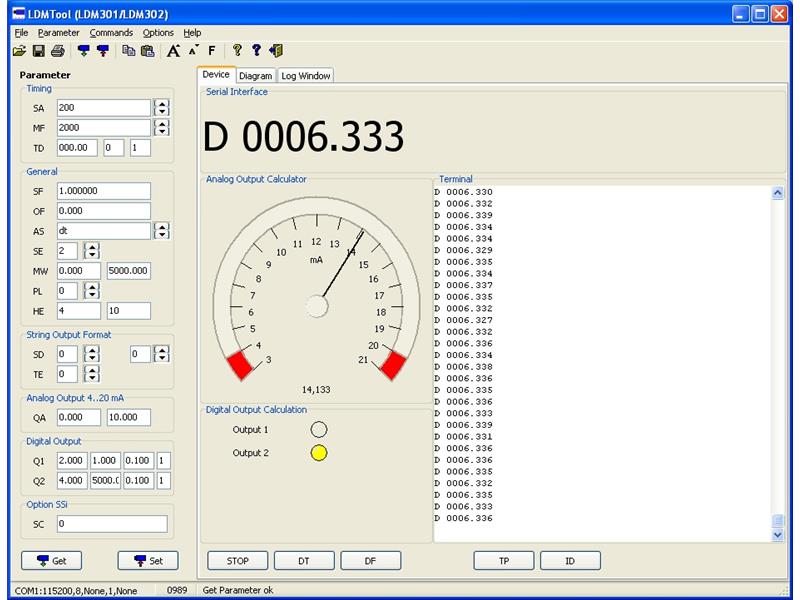Image resolution: width=800 pixels, height=600 pixels.
Task: Click status bar counter 0989
Action: (x=177, y=590)
